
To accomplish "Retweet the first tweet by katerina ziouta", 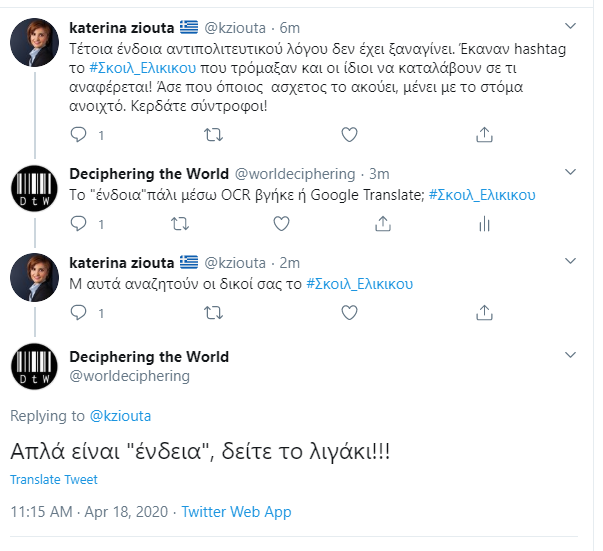I will [x=214, y=134].
